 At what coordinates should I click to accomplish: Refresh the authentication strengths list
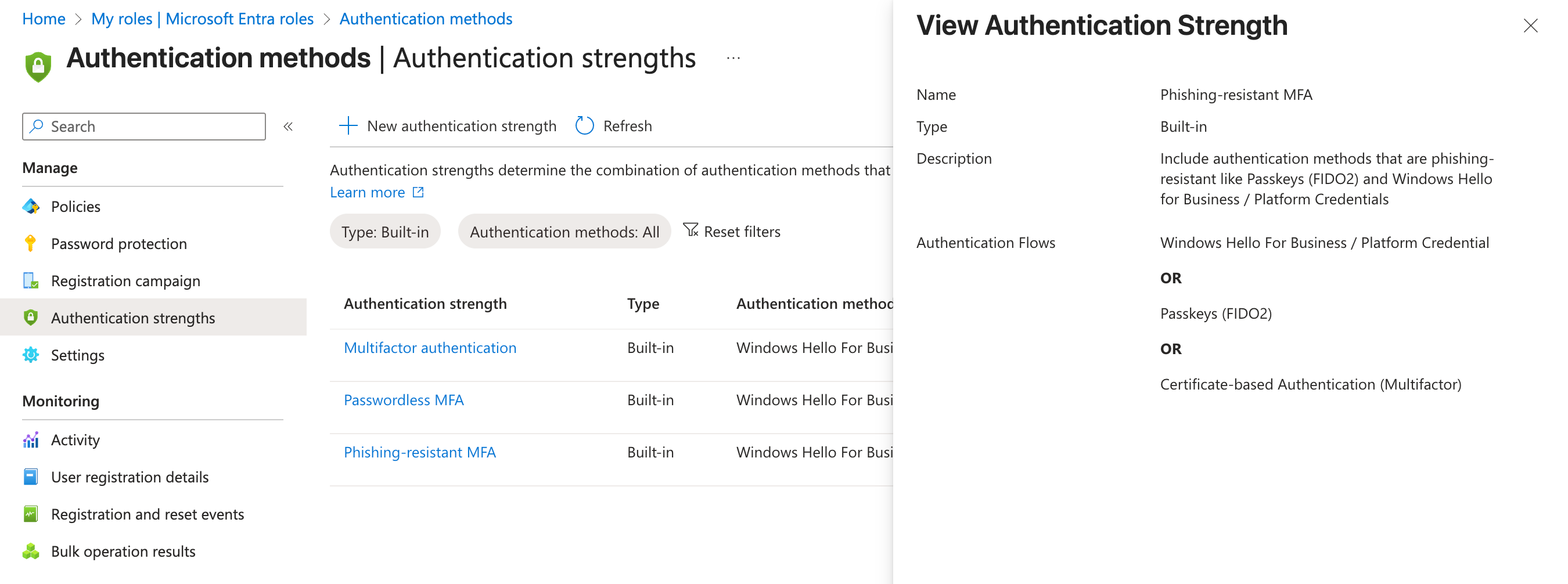pos(614,126)
